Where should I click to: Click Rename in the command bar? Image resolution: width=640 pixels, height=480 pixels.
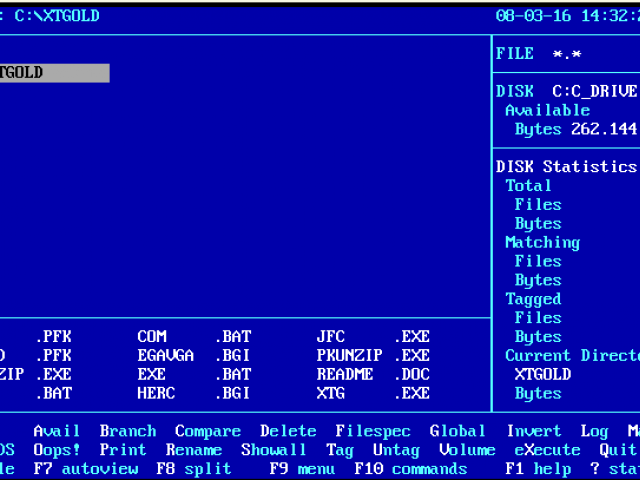193,450
